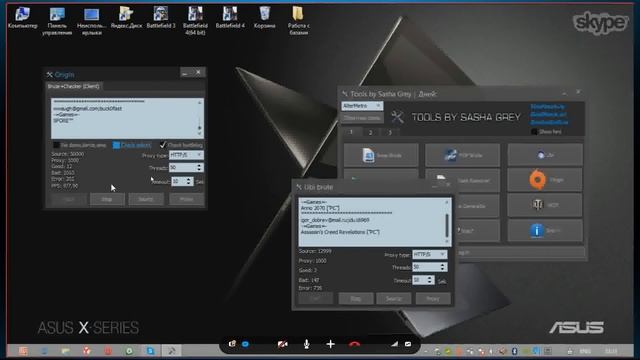
Task: Toggle video camera in Skype call bar
Action: coord(282,344)
